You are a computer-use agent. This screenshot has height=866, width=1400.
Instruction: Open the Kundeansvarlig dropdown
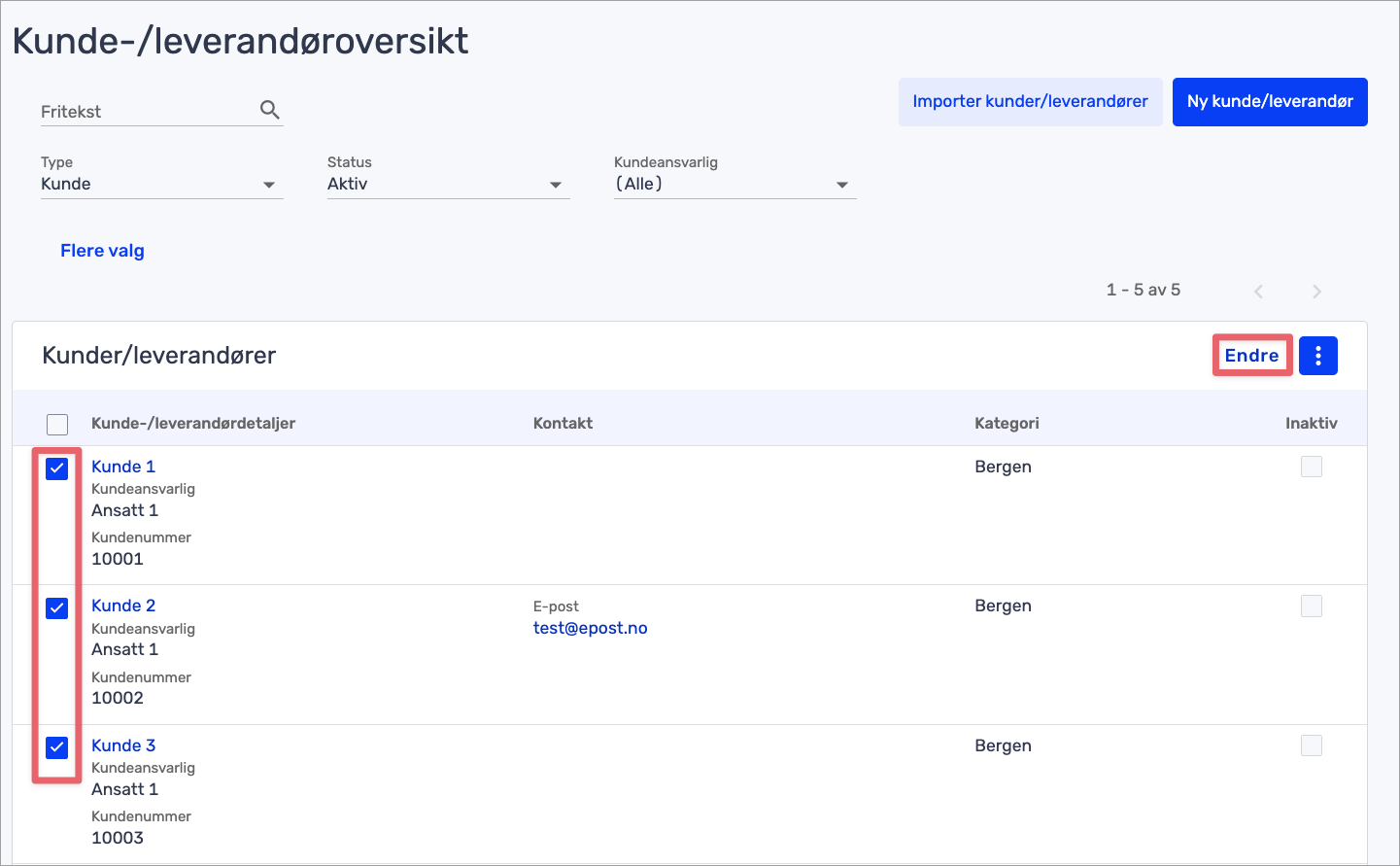click(x=734, y=185)
